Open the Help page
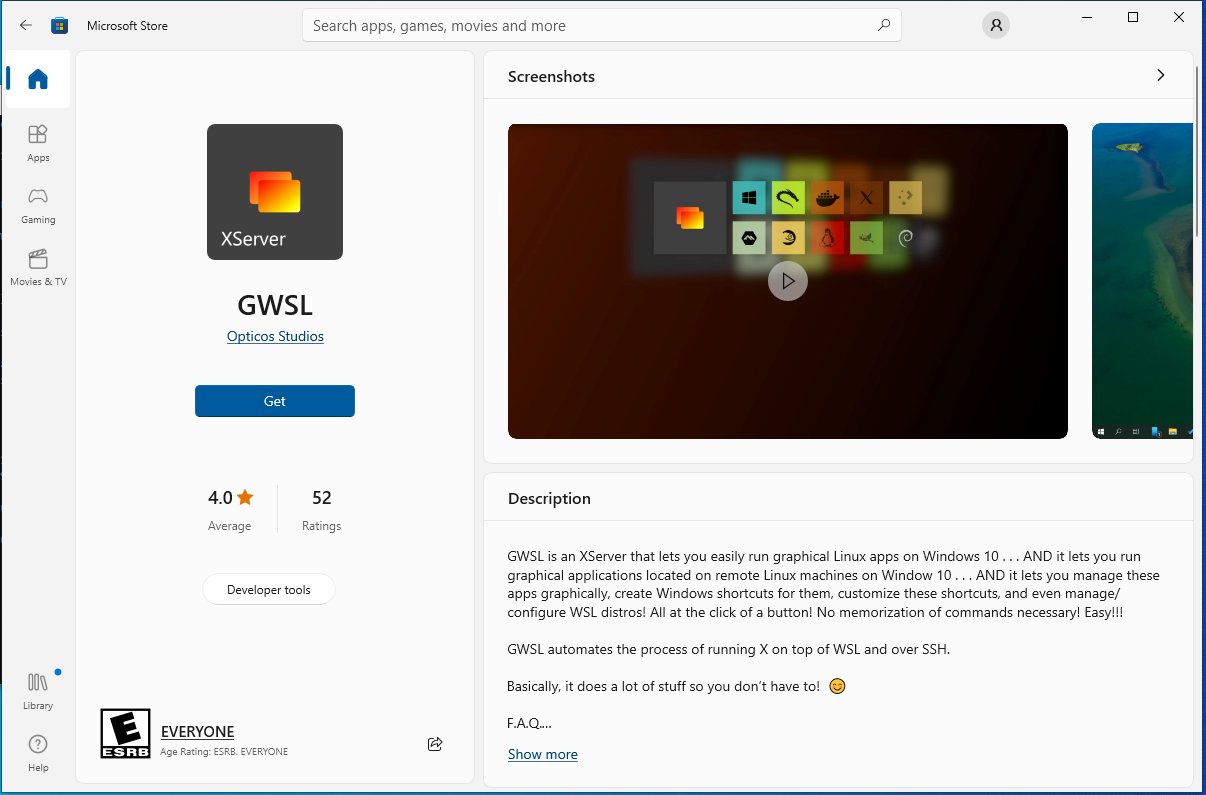The image size is (1206, 795). [38, 753]
